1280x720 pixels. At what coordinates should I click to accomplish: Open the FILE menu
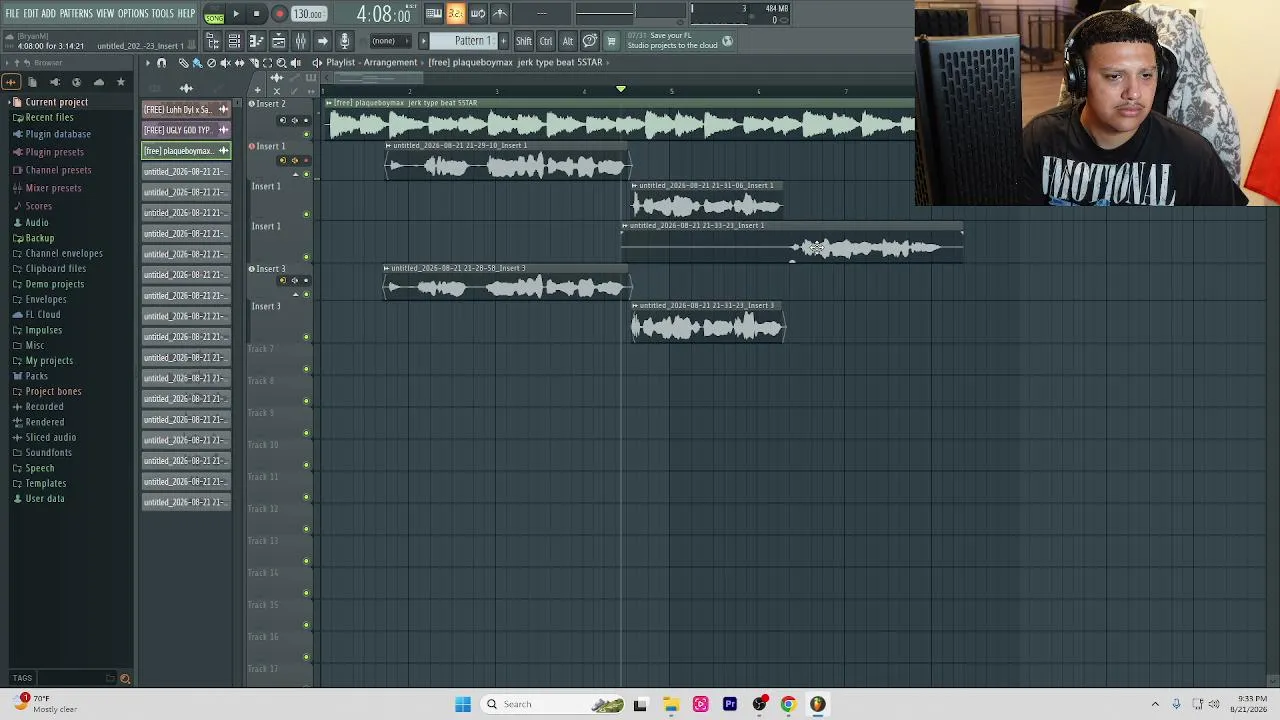(12, 13)
